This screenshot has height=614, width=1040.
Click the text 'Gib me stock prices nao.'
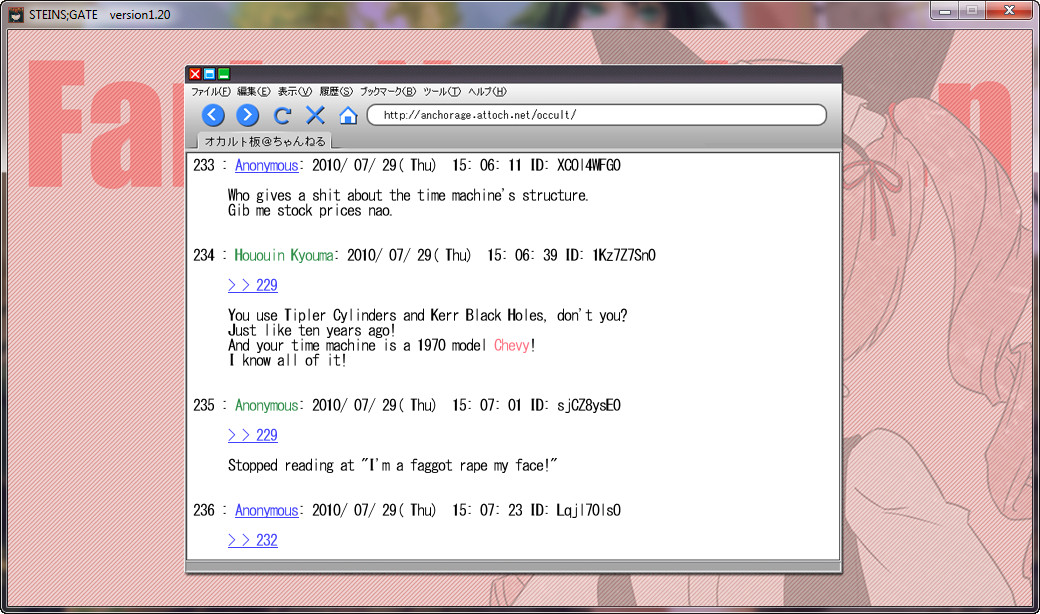310,211
